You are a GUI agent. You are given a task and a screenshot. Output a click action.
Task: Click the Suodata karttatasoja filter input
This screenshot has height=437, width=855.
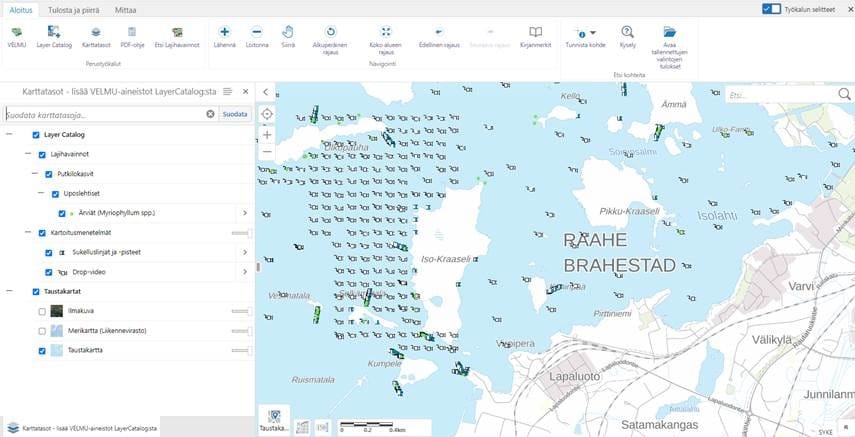[x=105, y=114]
